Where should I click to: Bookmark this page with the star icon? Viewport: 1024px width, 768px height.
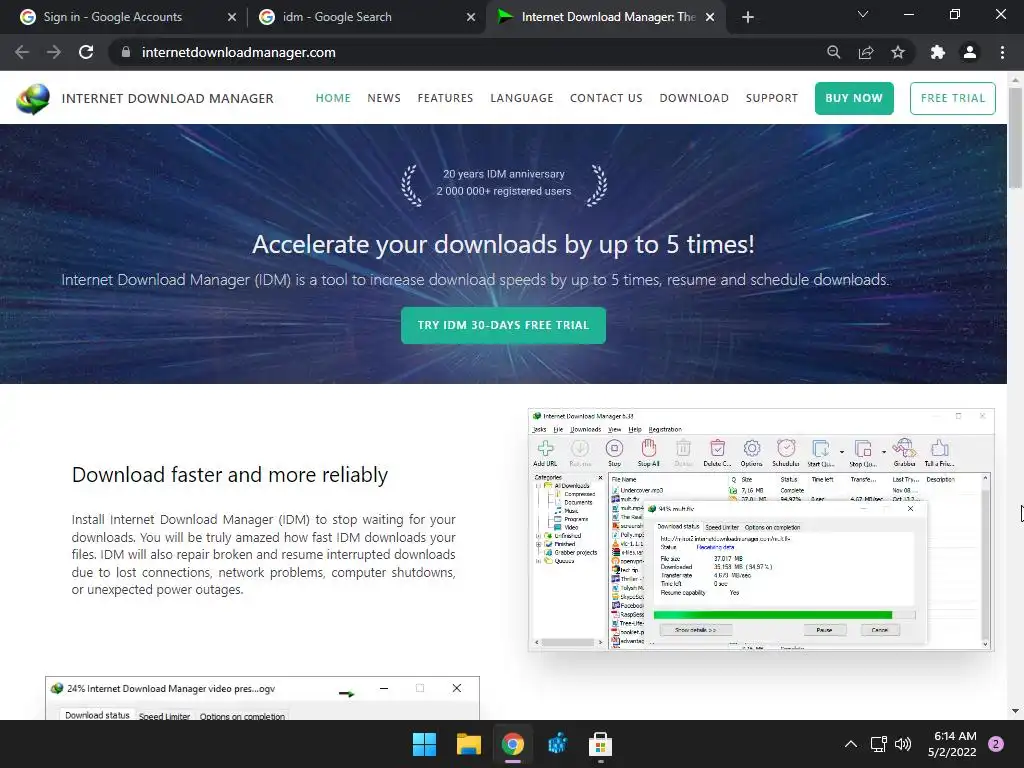[898, 52]
